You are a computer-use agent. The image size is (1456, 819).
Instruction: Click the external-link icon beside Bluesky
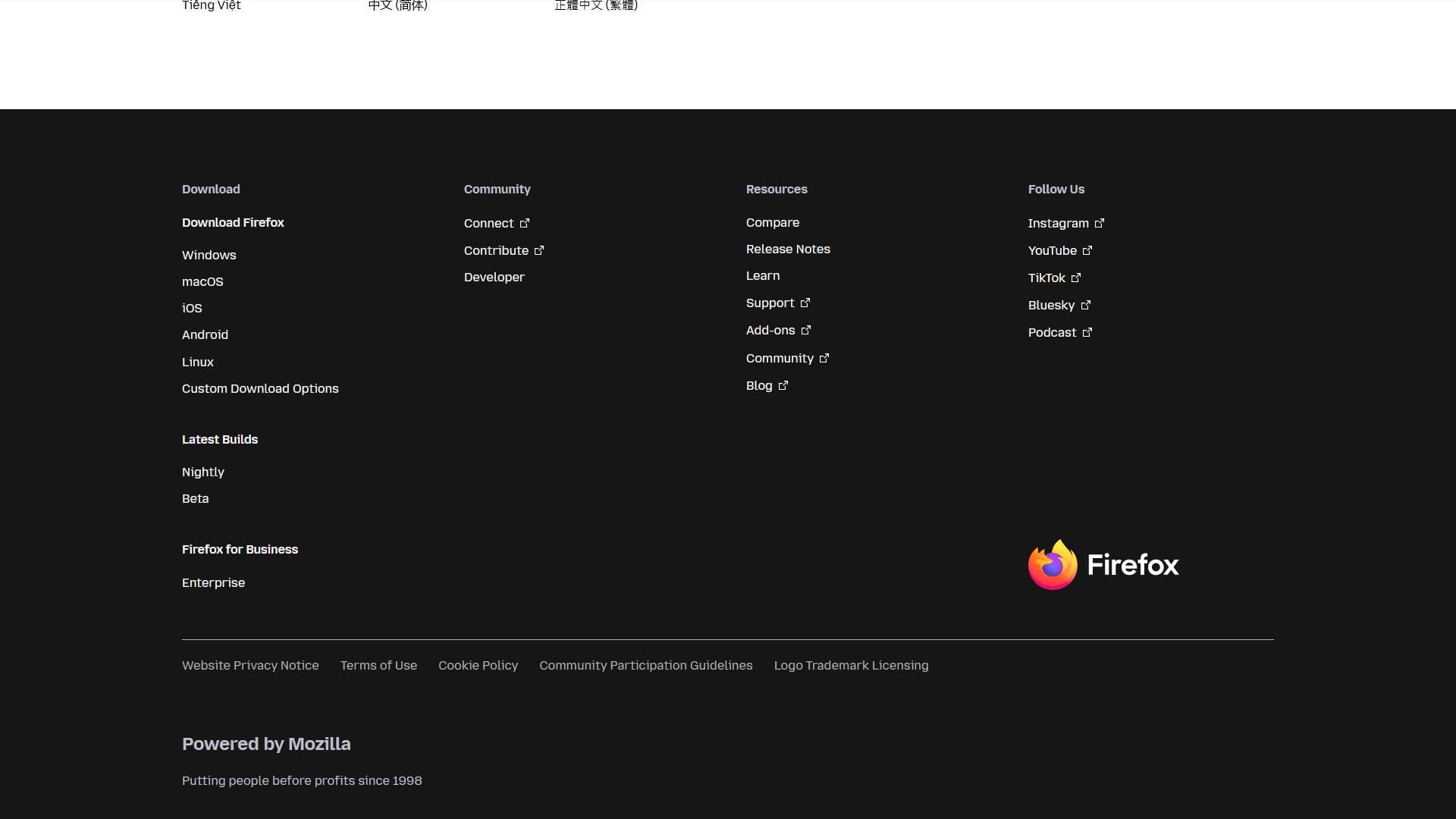[1086, 305]
